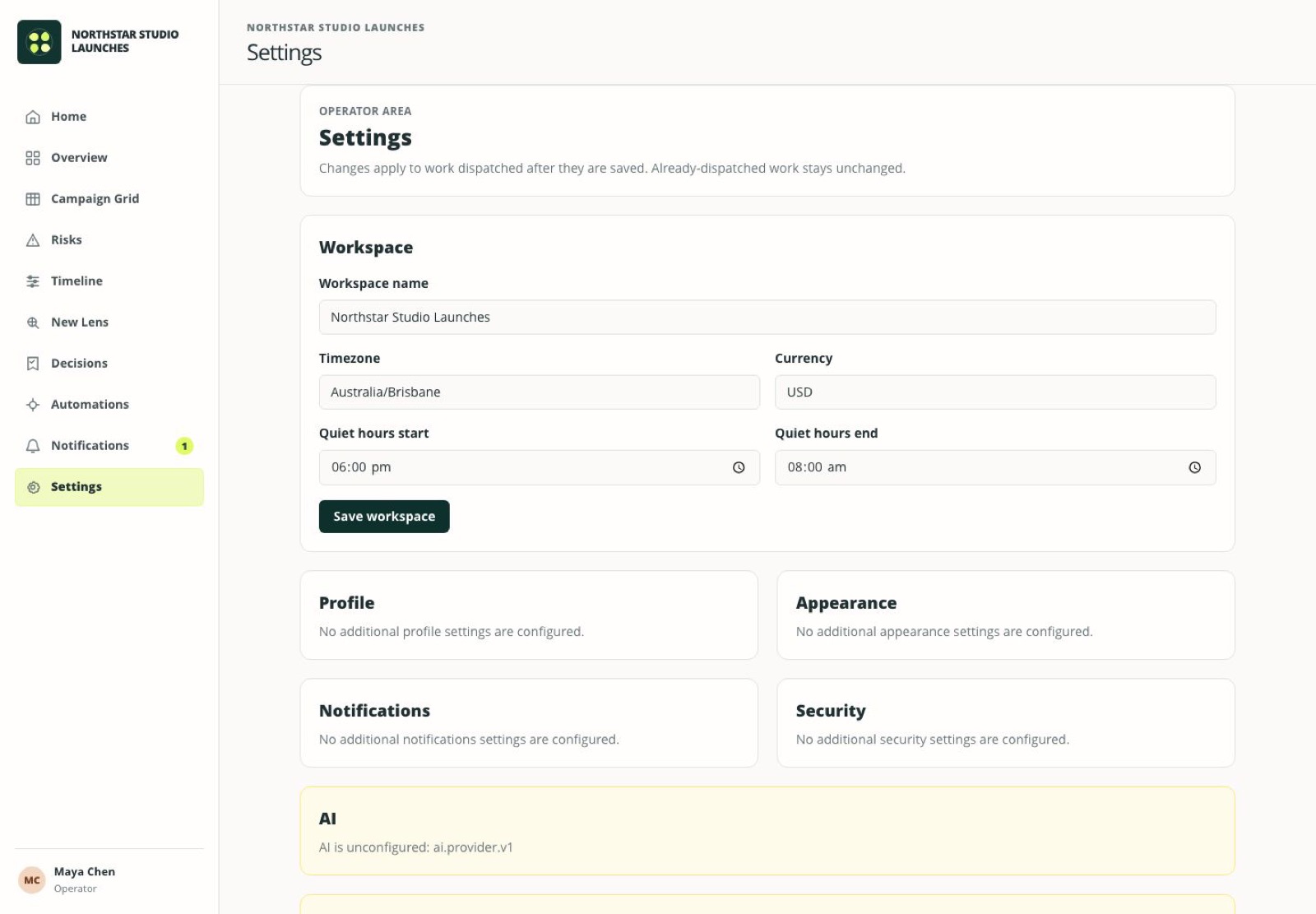Click the Automations sparkle icon
Image resolution: width=1316 pixels, height=914 pixels.
click(33, 405)
